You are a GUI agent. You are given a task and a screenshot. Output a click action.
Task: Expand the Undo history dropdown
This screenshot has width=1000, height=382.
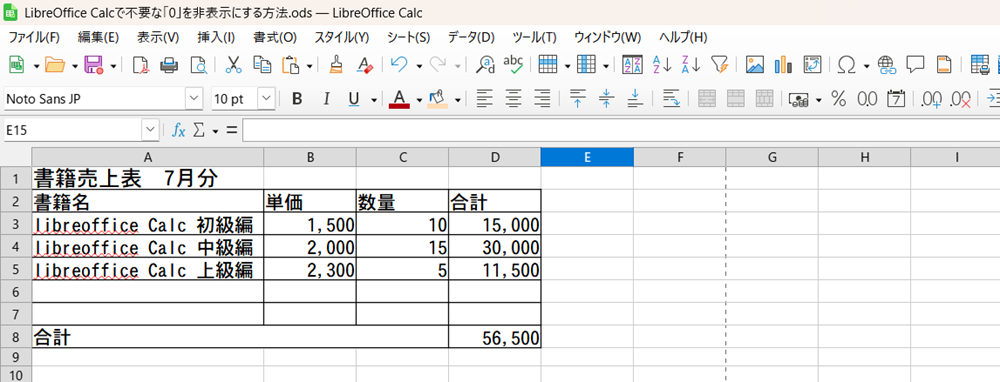(419, 65)
